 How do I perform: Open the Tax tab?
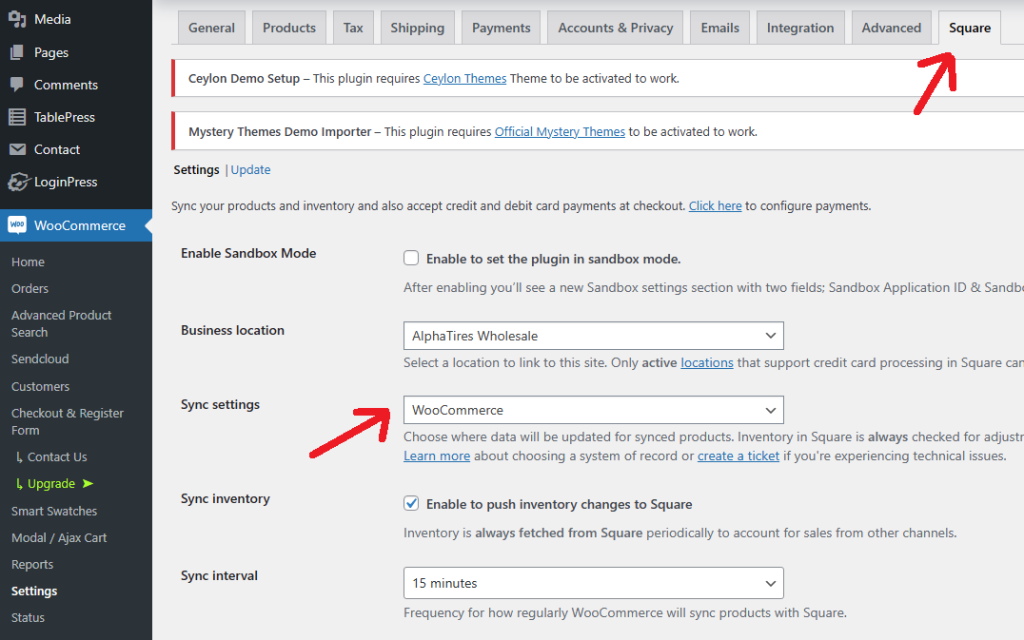(353, 28)
